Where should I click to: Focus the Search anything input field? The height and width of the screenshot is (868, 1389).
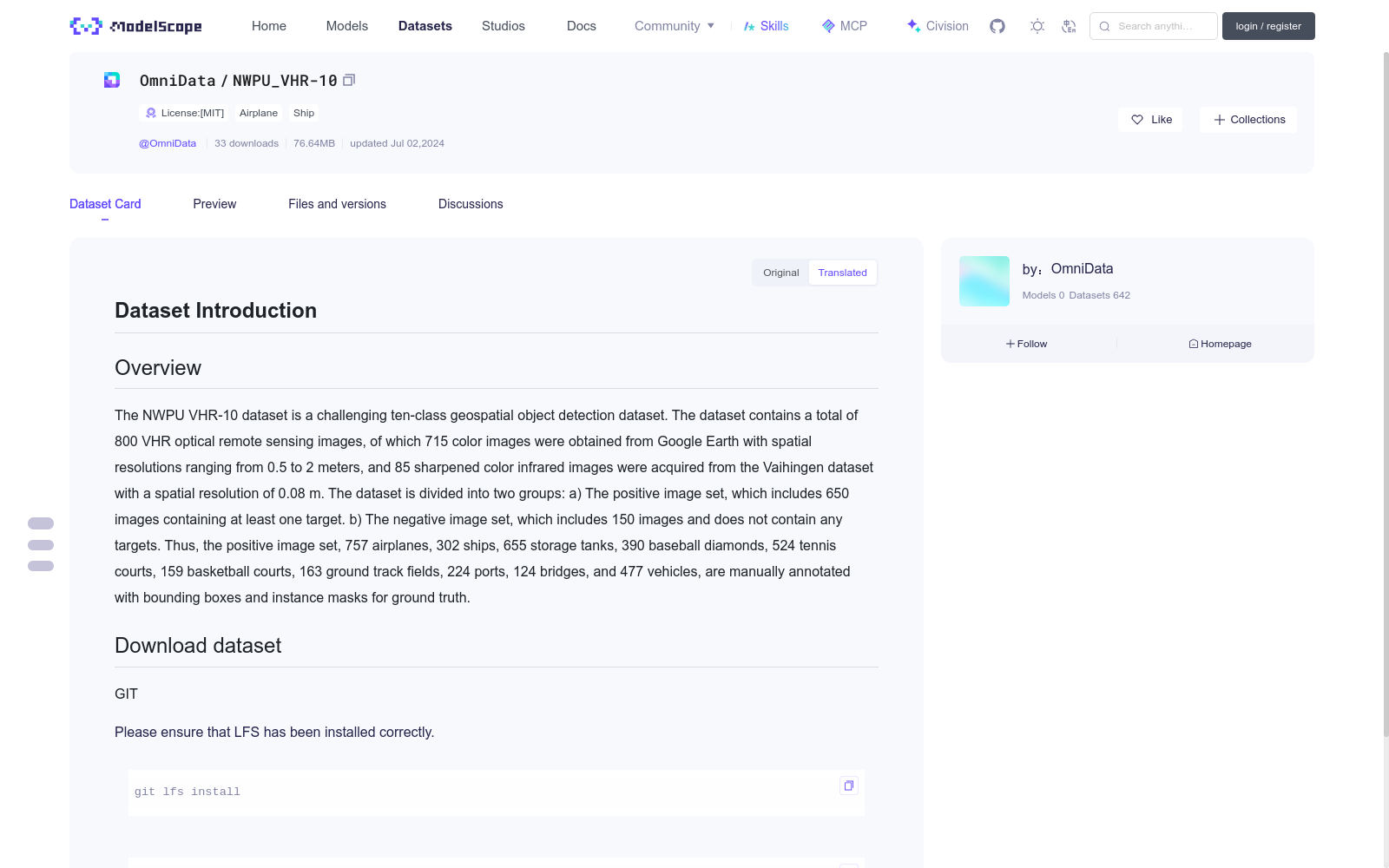(1154, 26)
